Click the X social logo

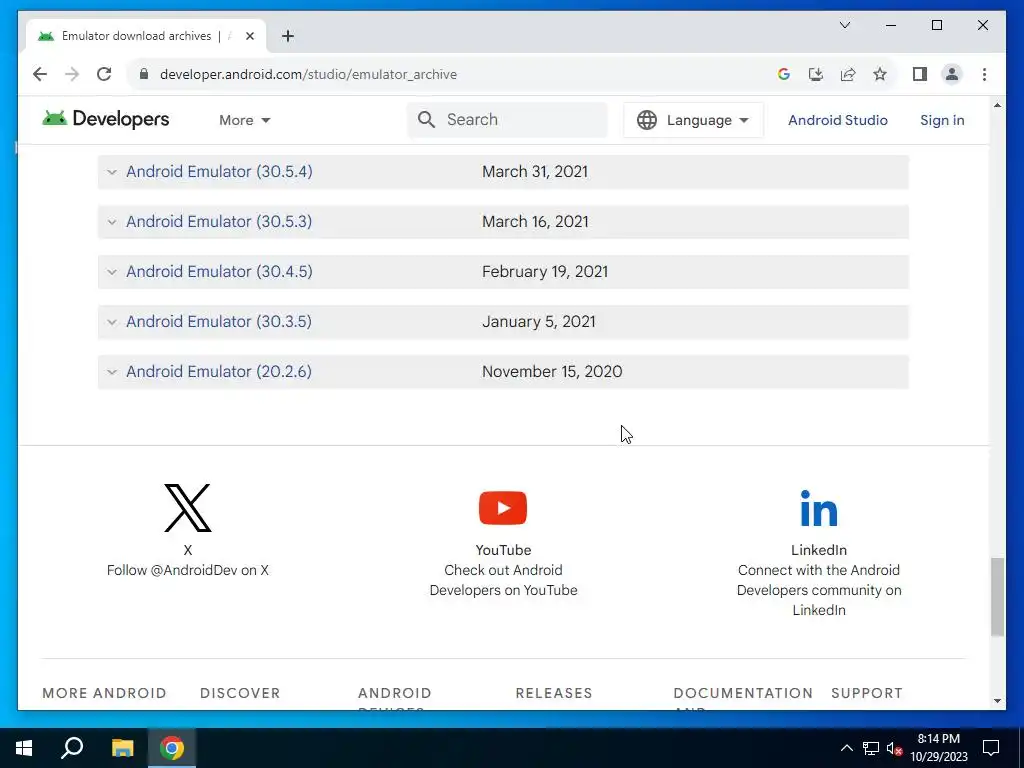click(187, 507)
